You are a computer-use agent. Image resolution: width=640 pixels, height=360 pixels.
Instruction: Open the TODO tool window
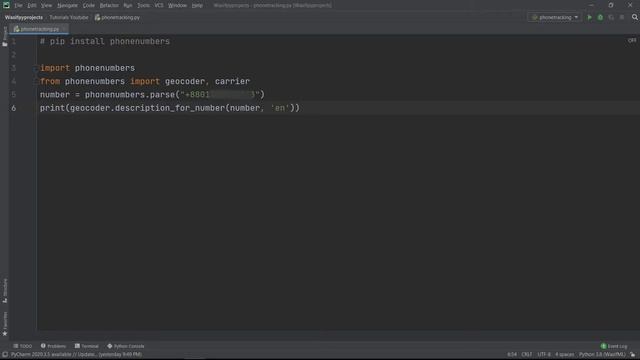(22, 346)
